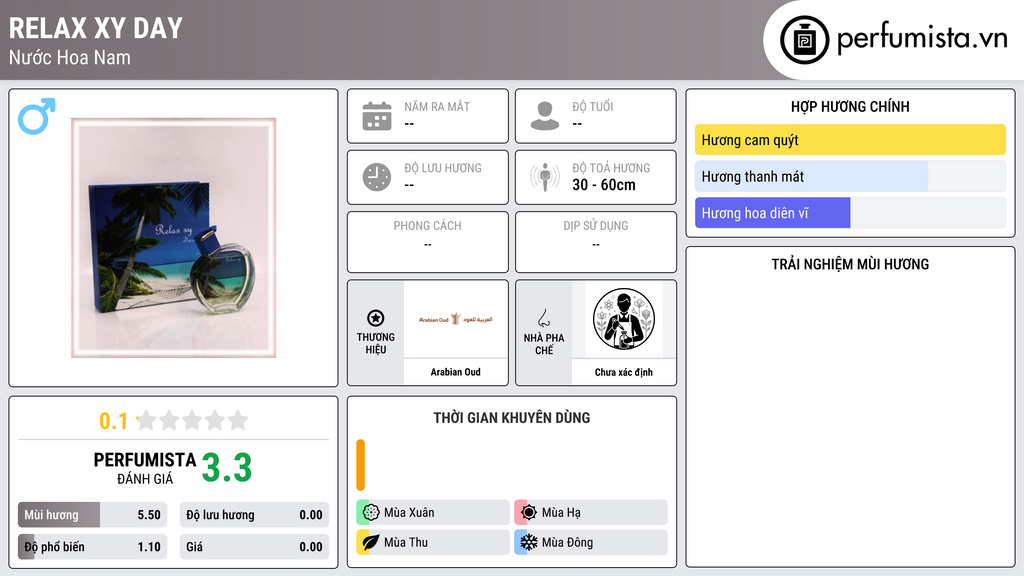Click the Arabian Oud brand name
Screen dimensions: 1024x576
(455, 372)
